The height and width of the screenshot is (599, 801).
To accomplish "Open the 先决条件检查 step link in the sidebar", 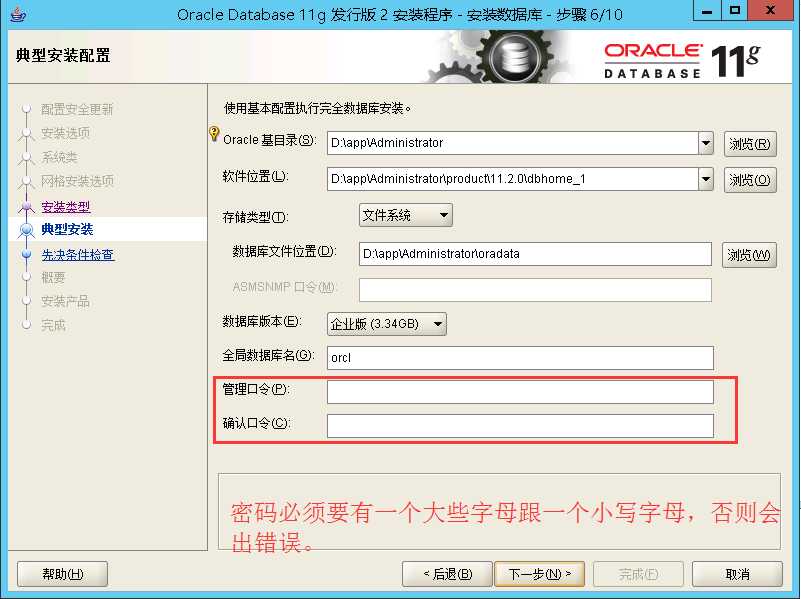I will 78,254.
